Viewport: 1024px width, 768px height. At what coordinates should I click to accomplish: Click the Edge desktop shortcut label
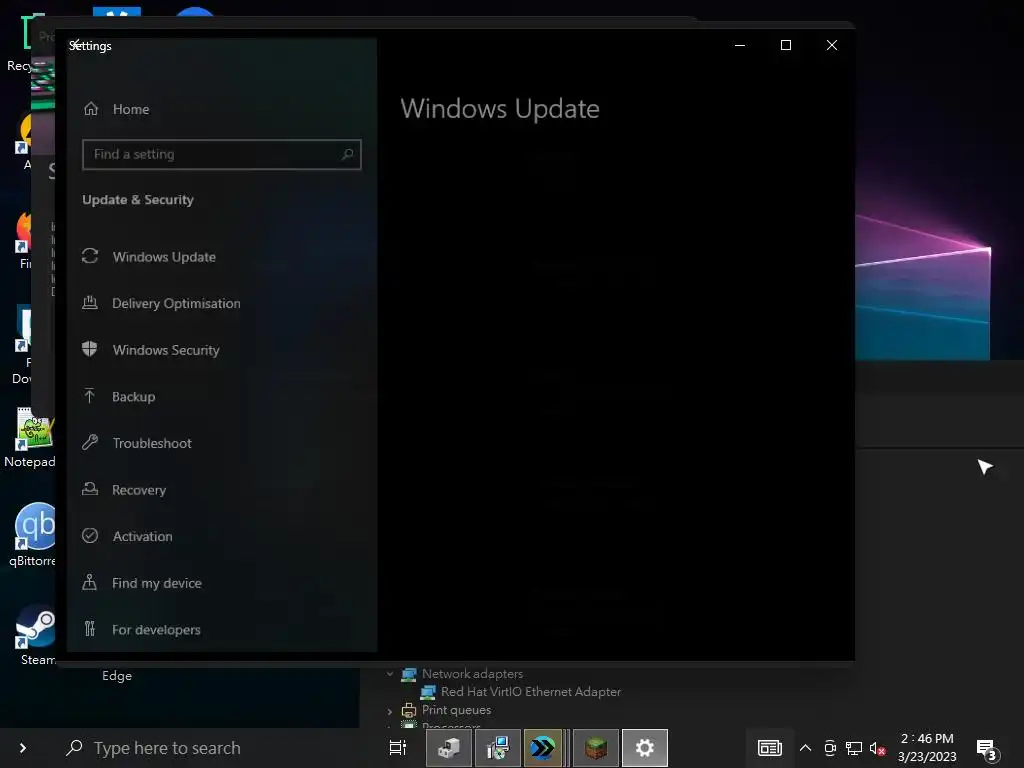pyautogui.click(x=117, y=676)
